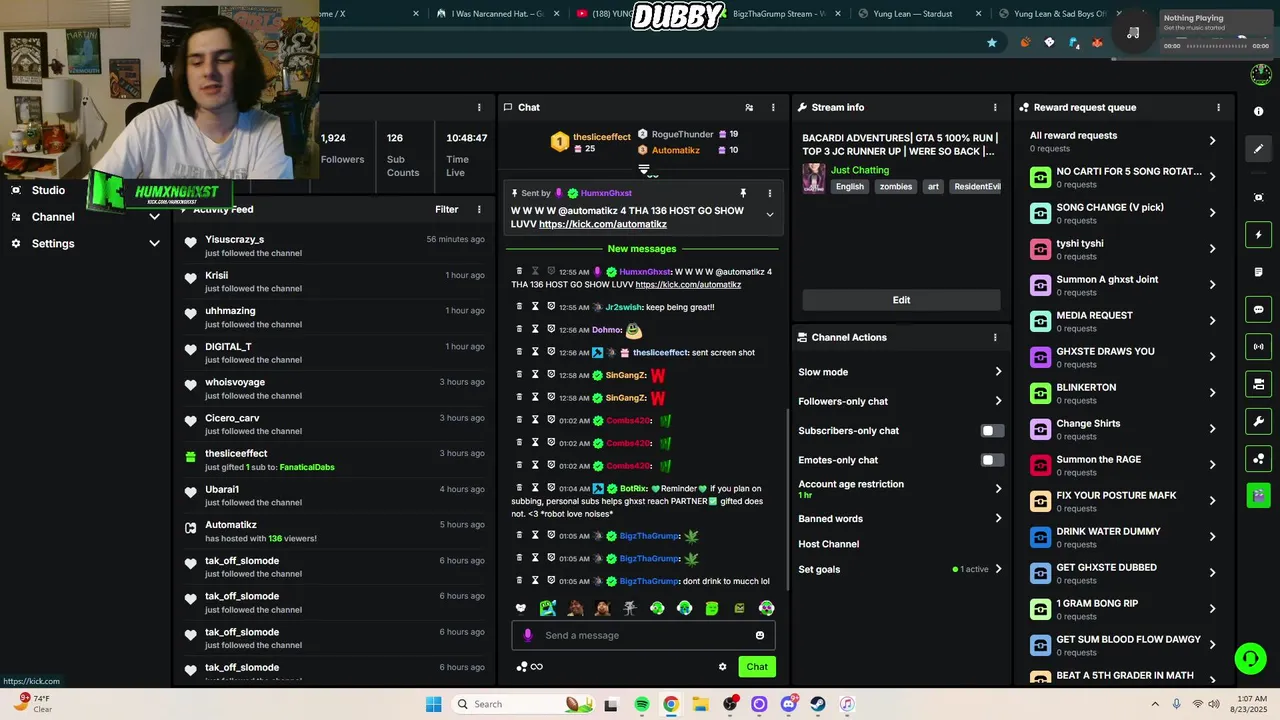Open Steam from the Windows taskbar

click(x=818, y=704)
